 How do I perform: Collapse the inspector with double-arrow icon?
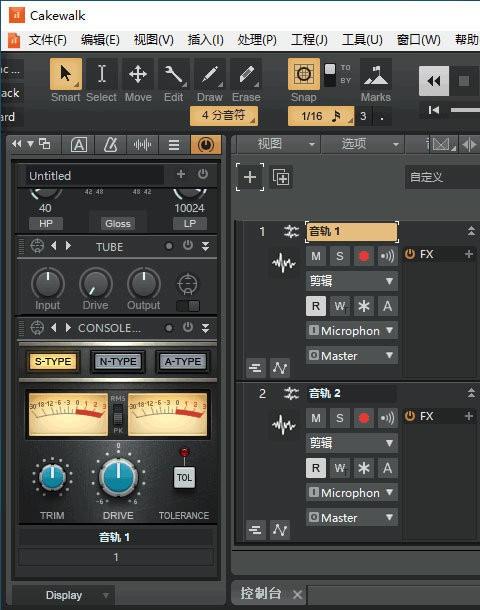16,144
